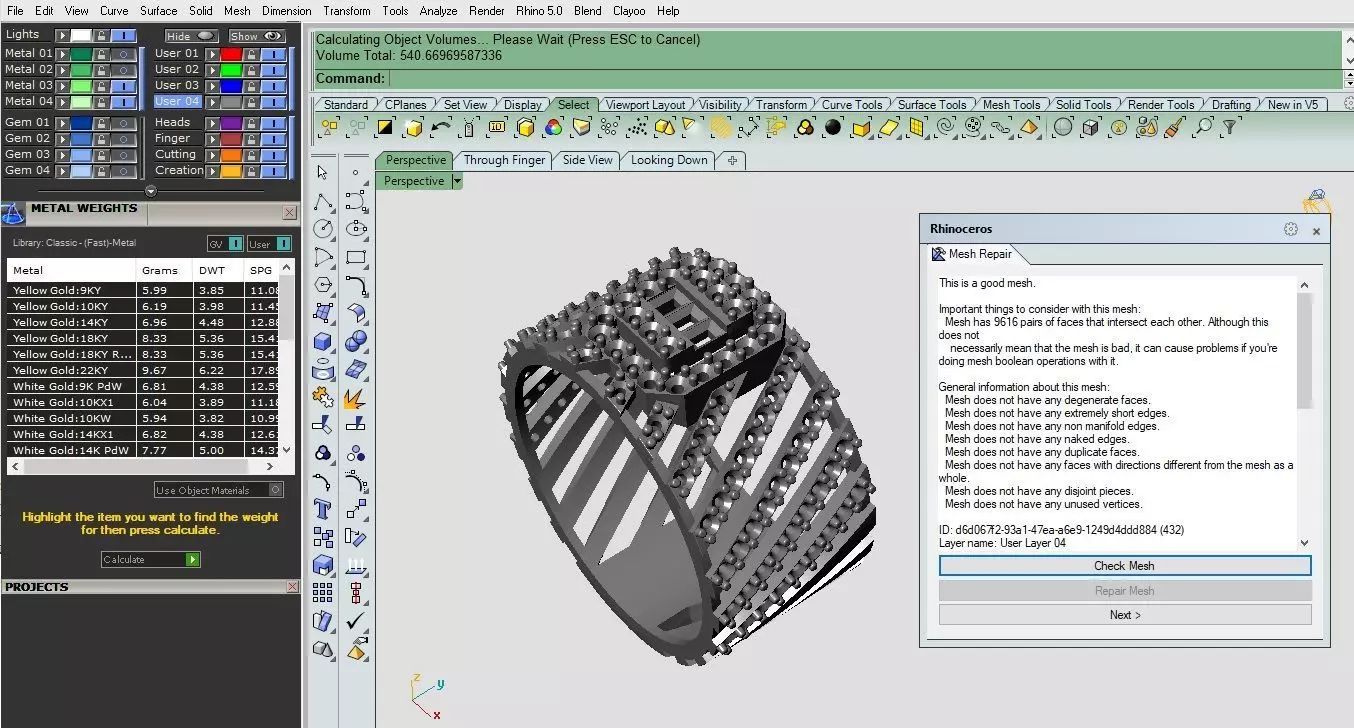The image size is (1354, 728).
Task: Select the arrow pointer tool in left toolbar
Action: click(x=323, y=173)
